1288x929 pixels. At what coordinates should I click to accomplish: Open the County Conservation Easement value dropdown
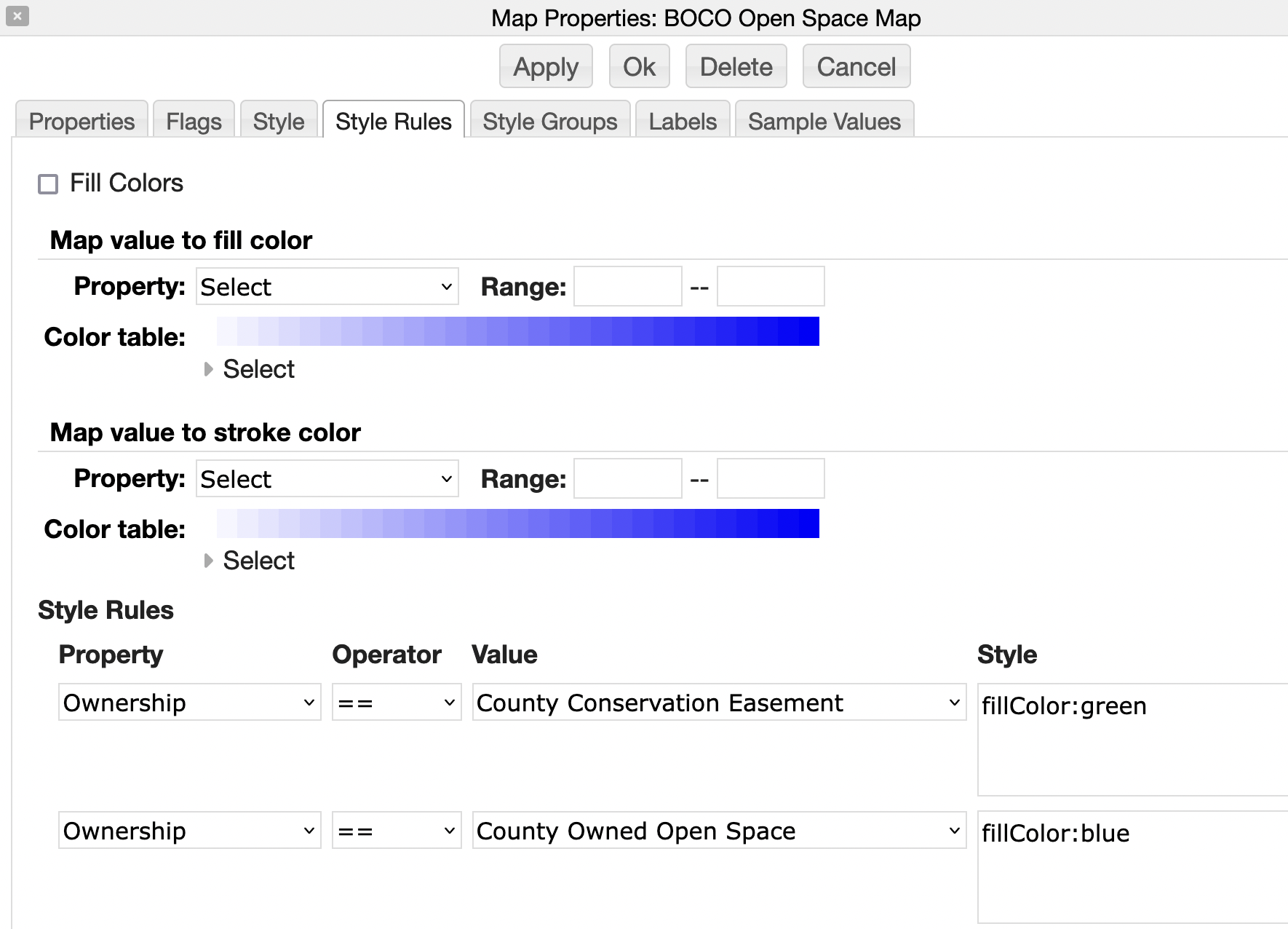point(718,703)
